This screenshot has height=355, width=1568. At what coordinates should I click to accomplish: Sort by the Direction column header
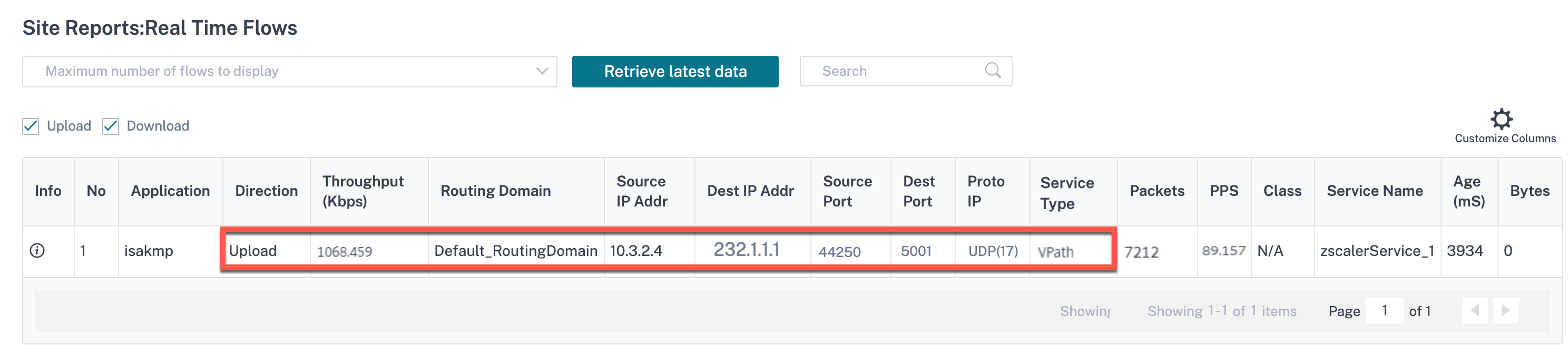[267, 191]
